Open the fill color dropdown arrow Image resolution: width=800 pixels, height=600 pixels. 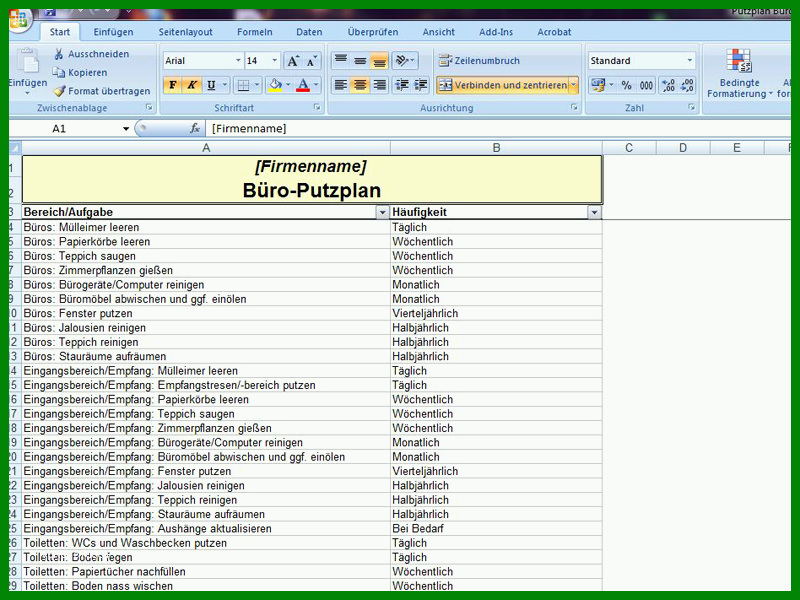click(288, 85)
